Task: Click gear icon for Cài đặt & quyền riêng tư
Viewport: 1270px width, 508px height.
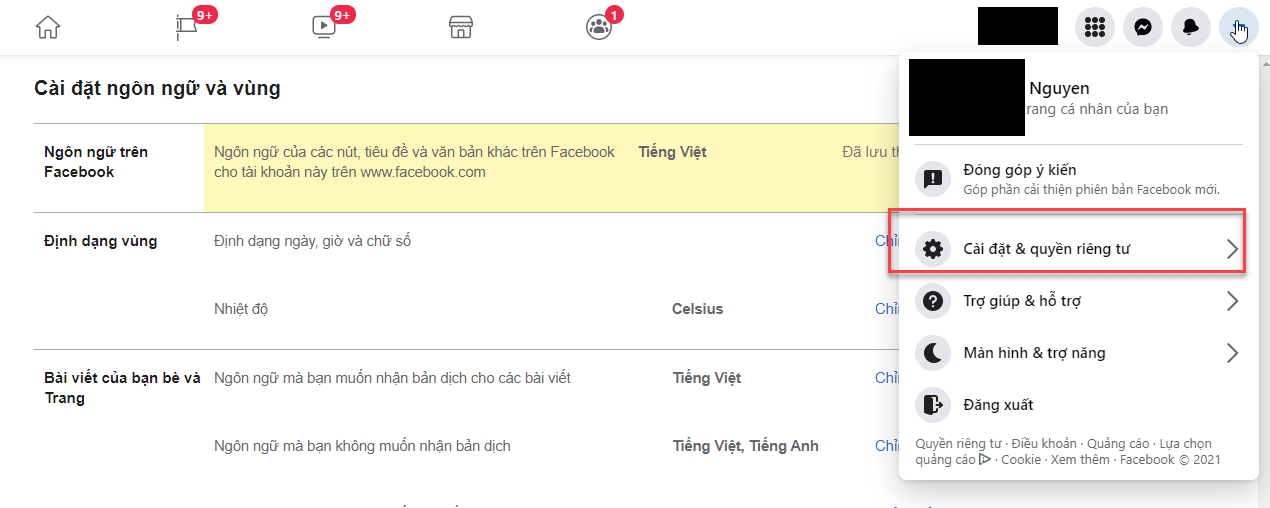Action: (933, 249)
